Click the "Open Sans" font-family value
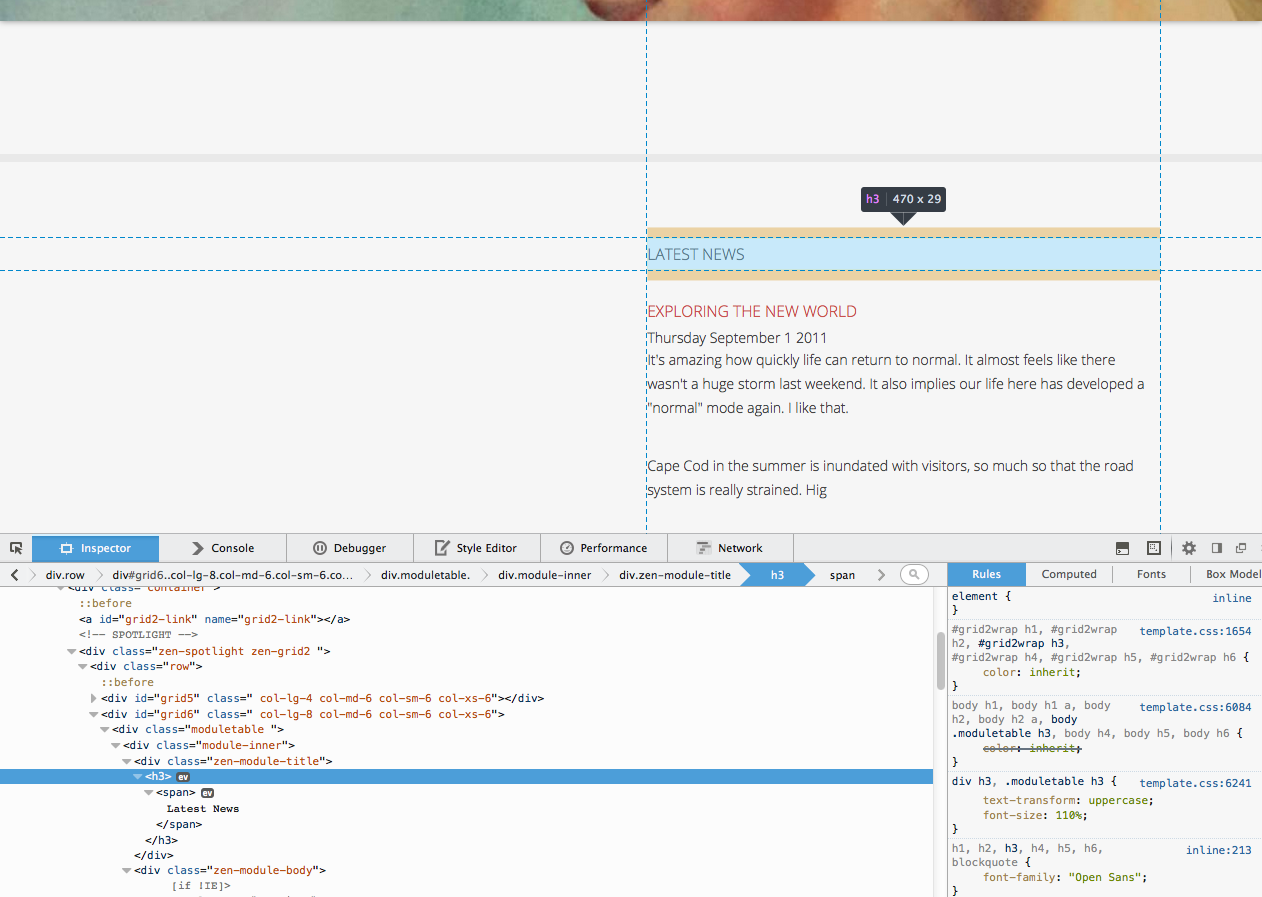 click(x=1104, y=877)
